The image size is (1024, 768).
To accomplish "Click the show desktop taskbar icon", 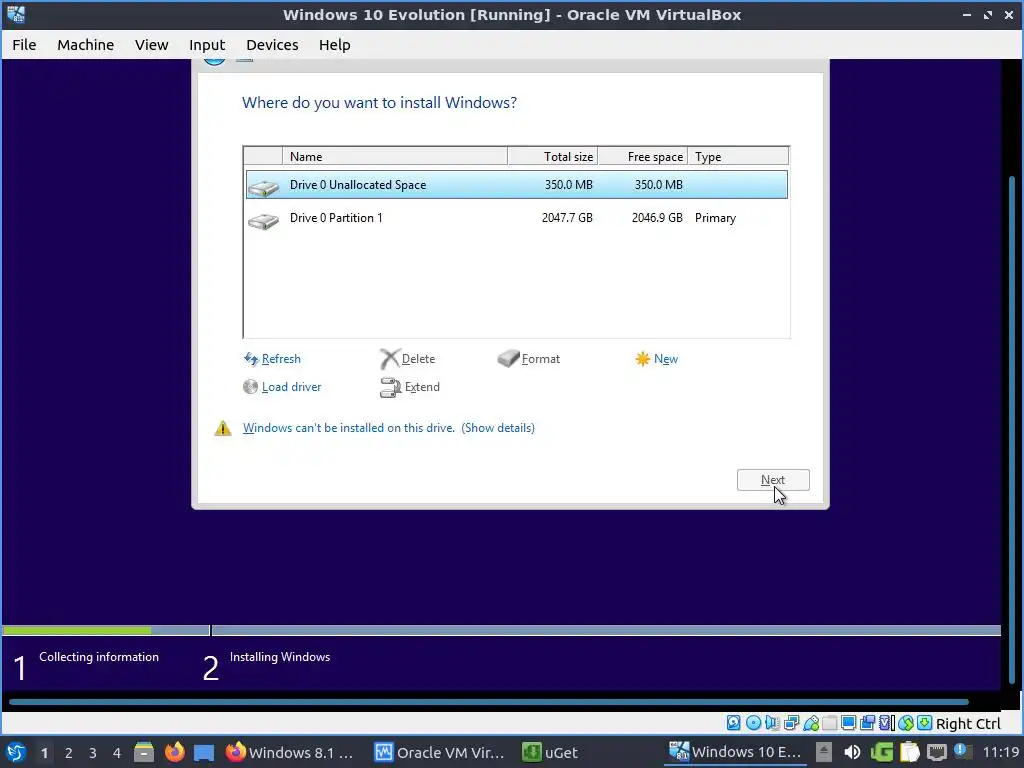I will (204, 753).
